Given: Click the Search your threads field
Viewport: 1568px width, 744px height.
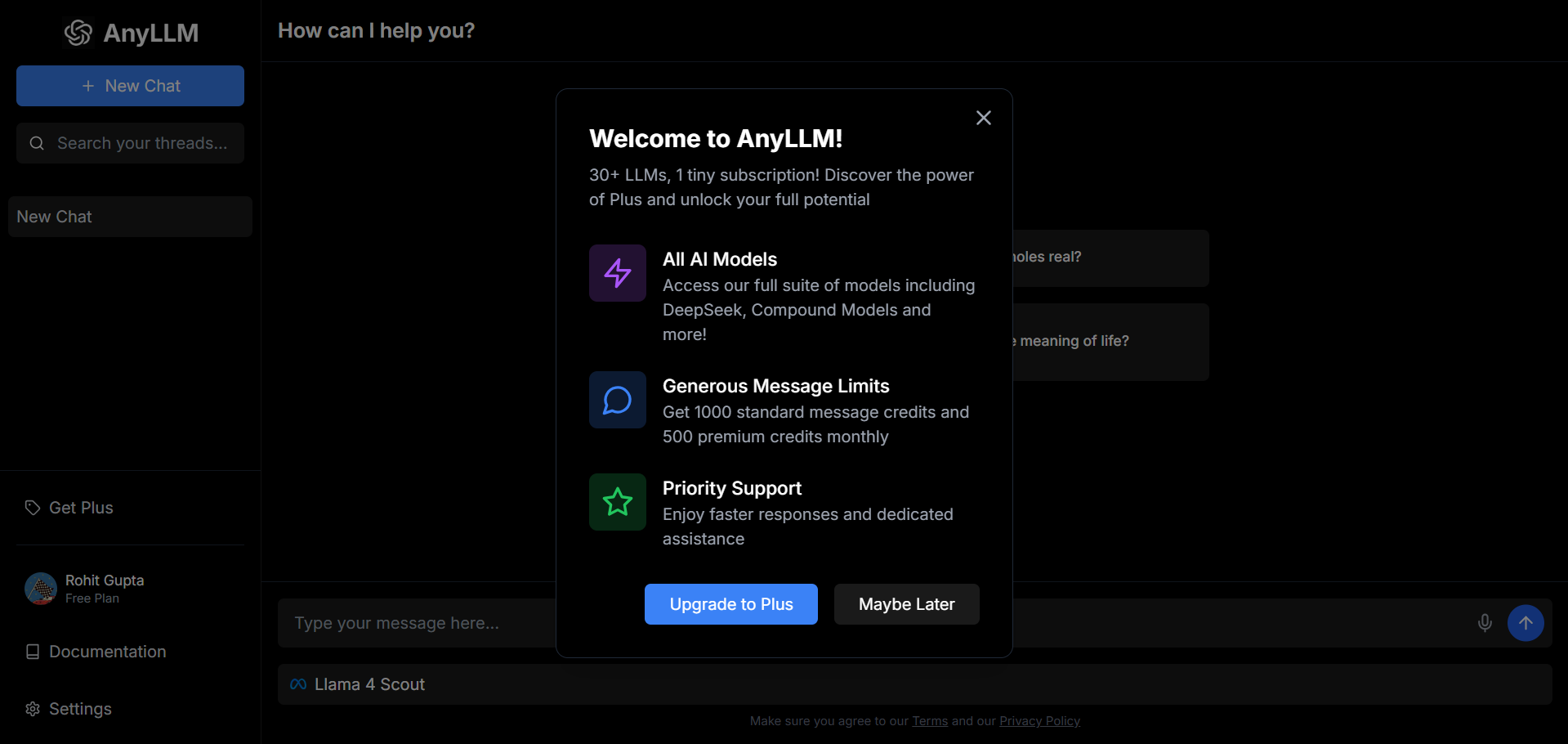Looking at the screenshot, I should point(141,143).
